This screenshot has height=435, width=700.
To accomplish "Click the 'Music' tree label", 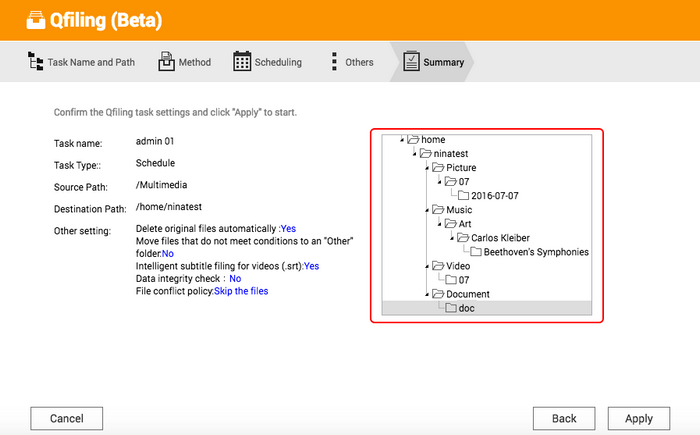I will click(x=459, y=210).
